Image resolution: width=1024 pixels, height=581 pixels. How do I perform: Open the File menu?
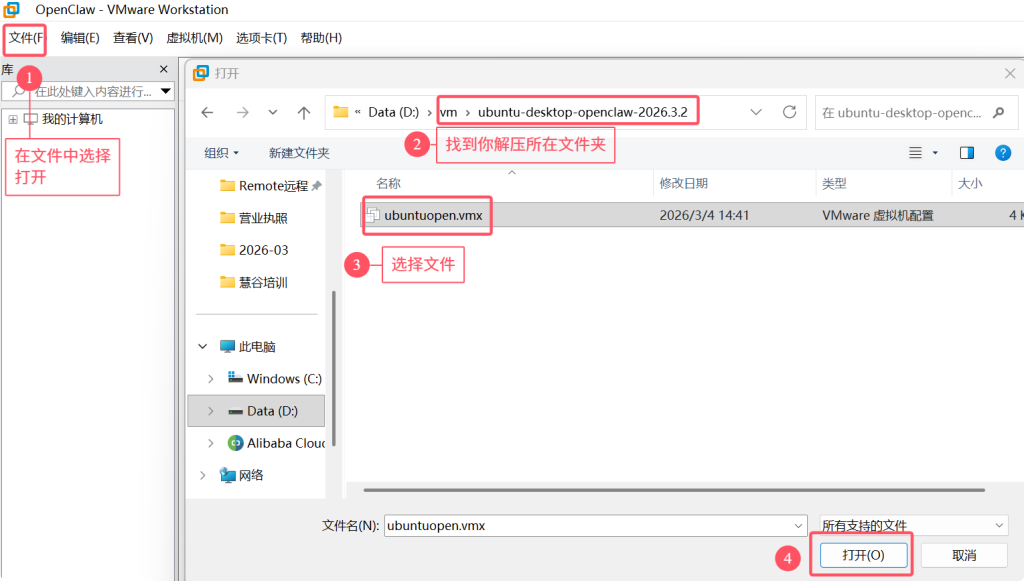pos(26,38)
